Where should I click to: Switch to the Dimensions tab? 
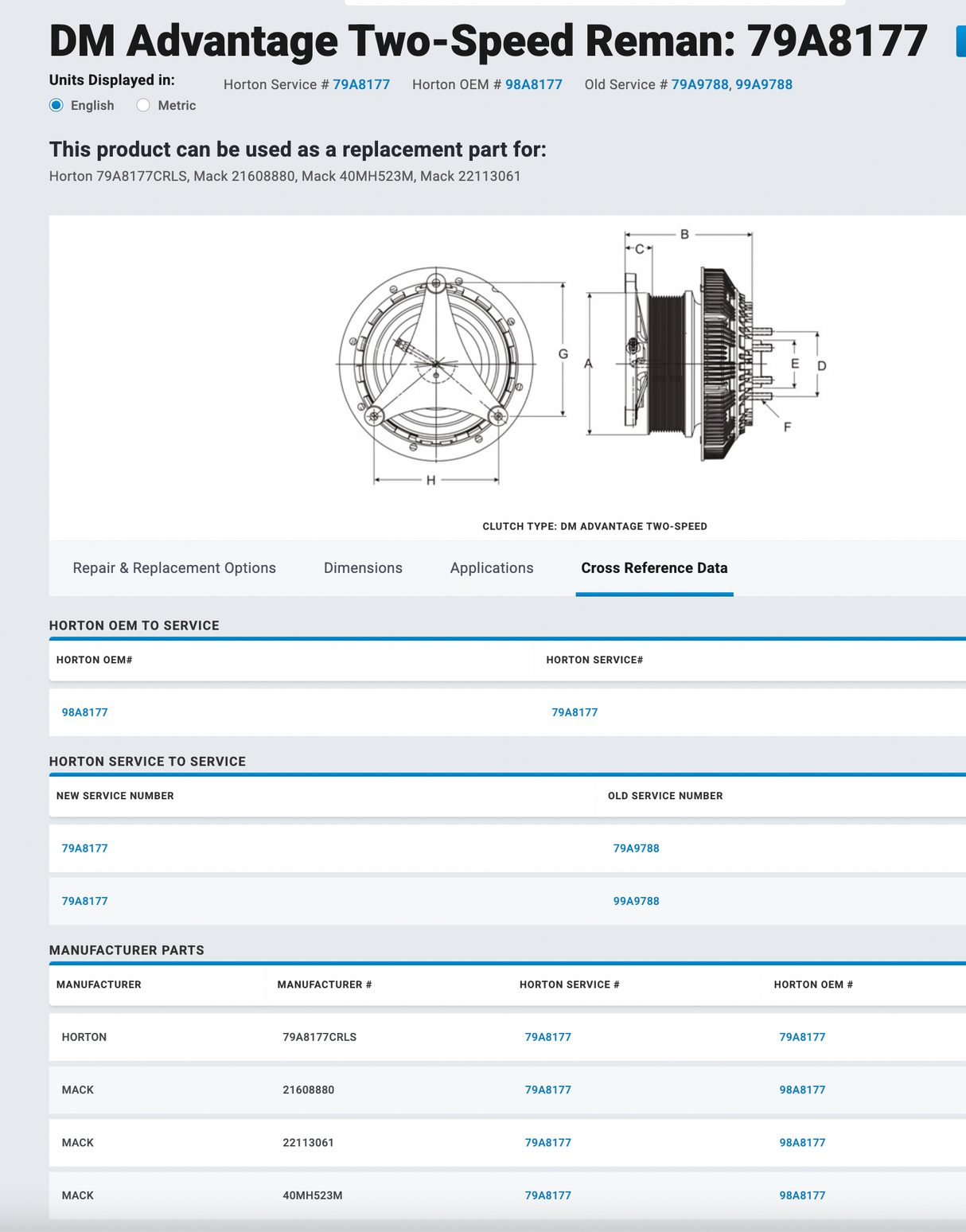coord(363,568)
